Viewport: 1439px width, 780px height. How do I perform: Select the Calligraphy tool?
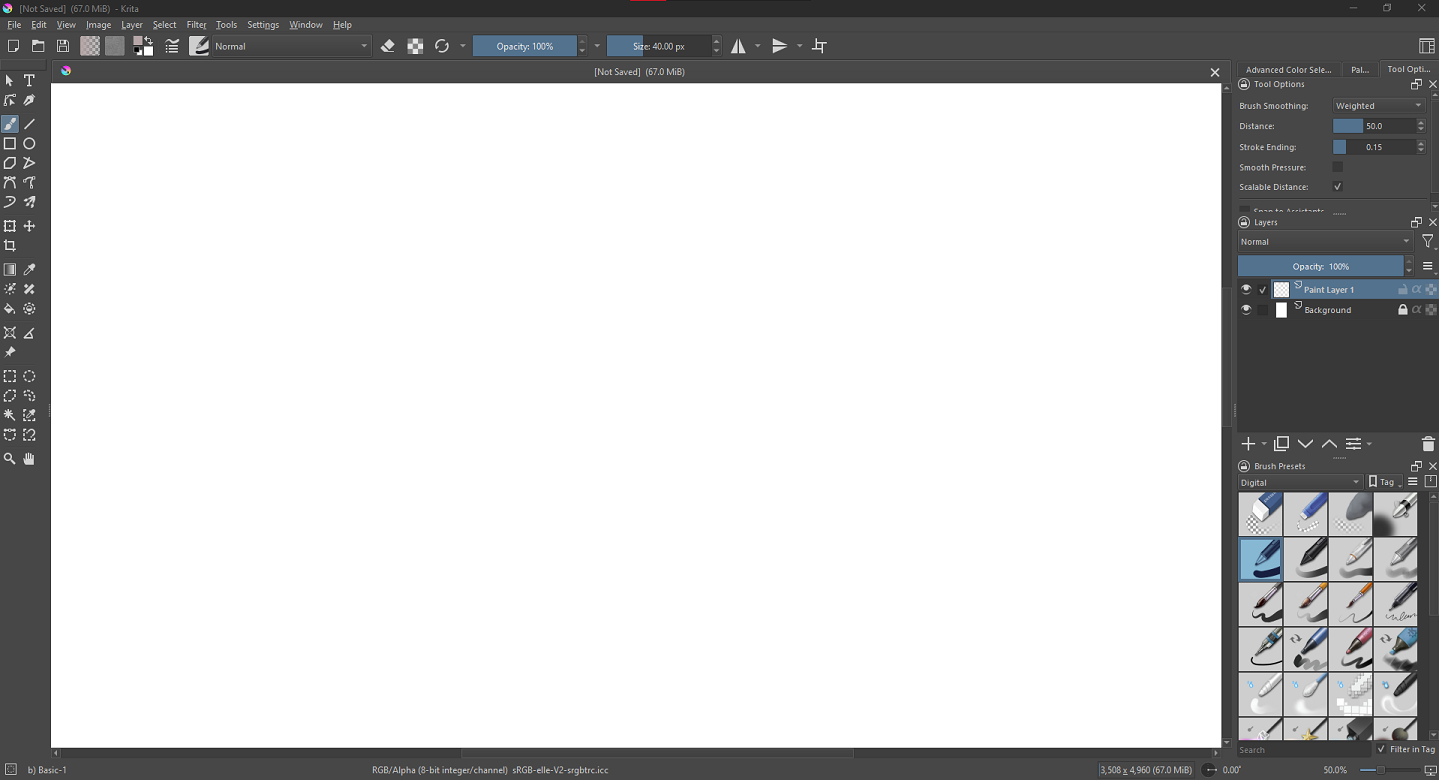pyautogui.click(x=29, y=100)
